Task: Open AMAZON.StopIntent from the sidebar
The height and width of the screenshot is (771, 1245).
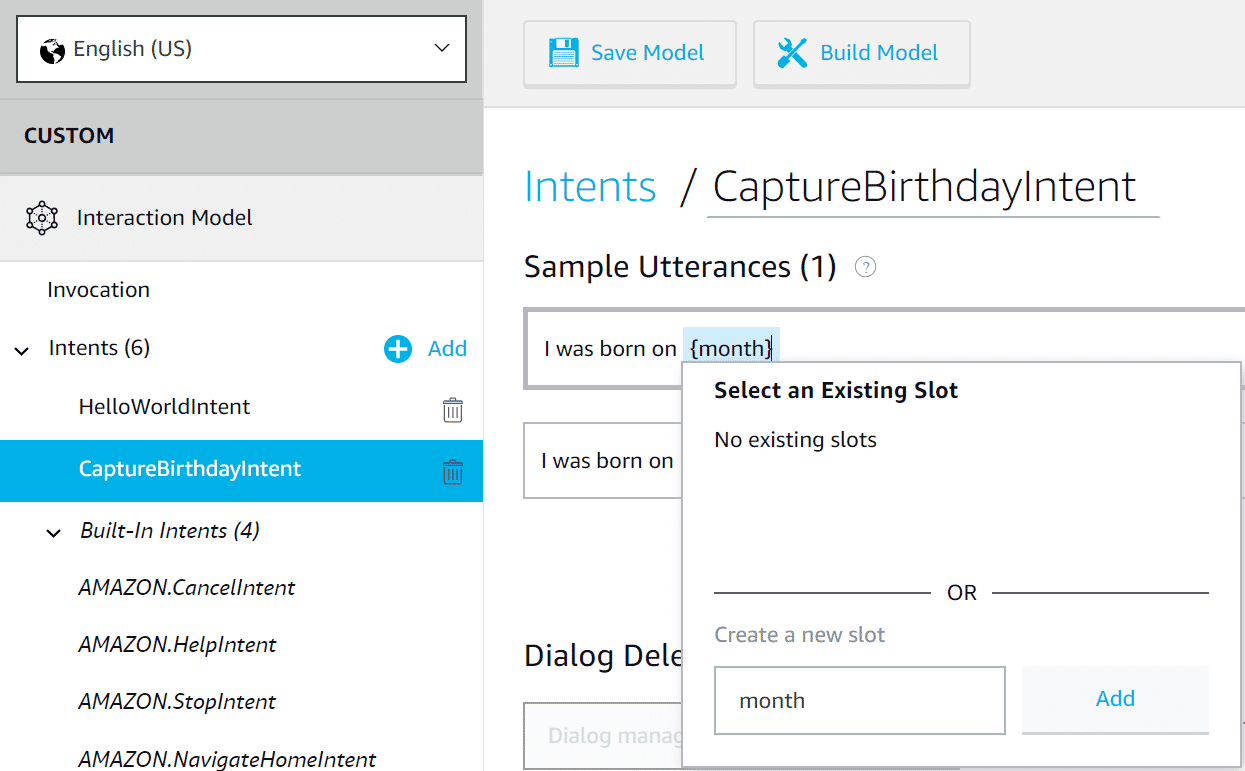Action: point(176,701)
